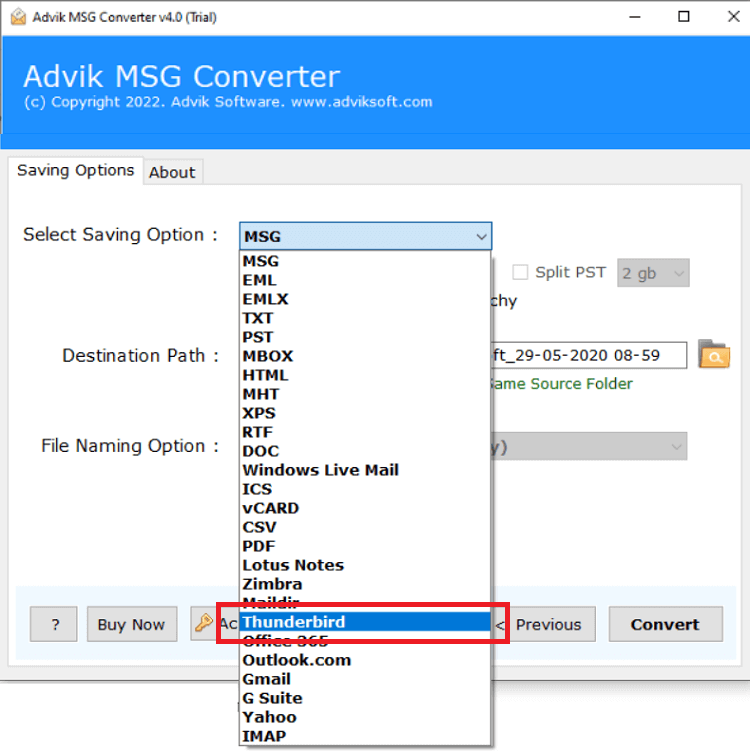Pick EMLX from the dropdown list

[365, 299]
